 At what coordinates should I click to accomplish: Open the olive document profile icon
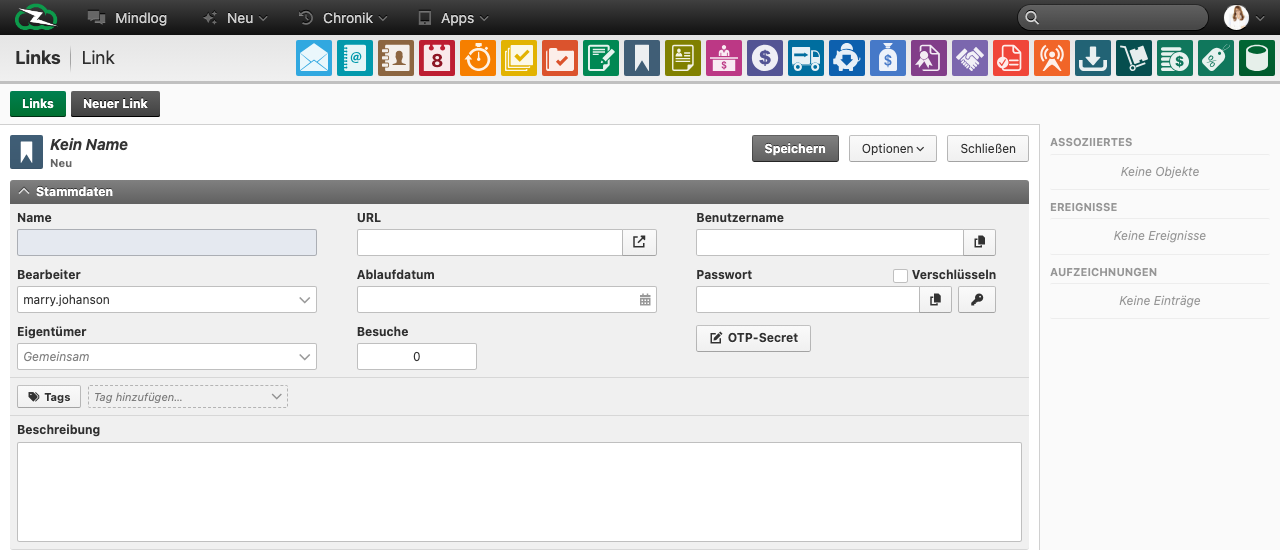683,58
